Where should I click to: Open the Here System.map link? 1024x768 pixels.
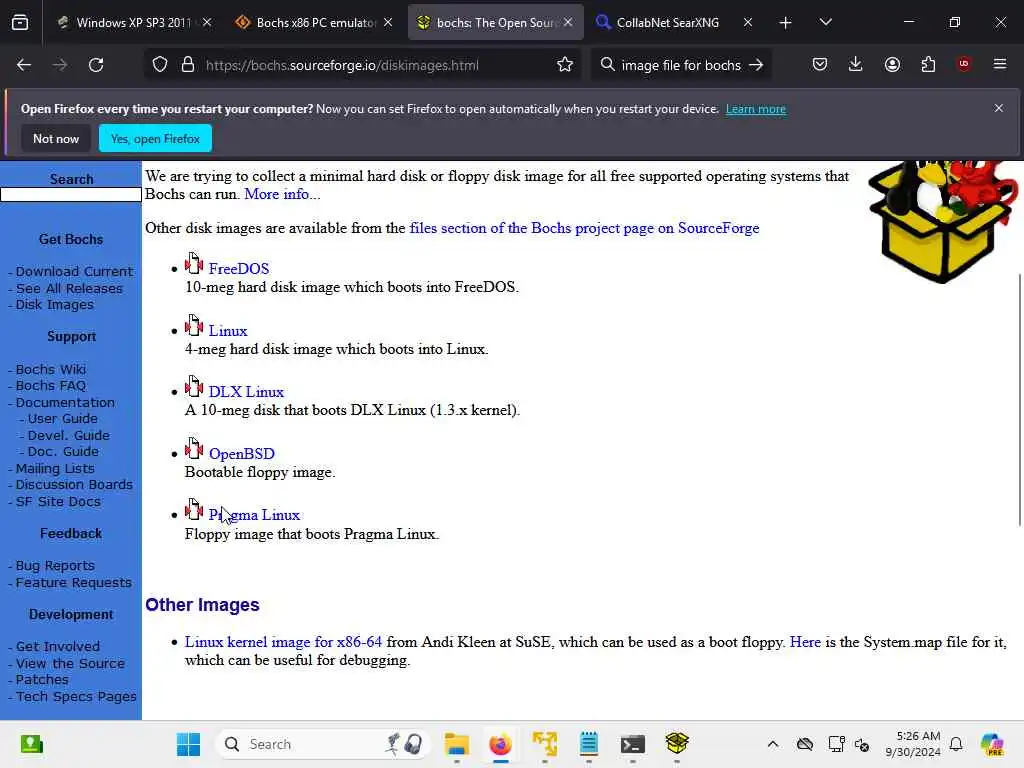[805, 642]
